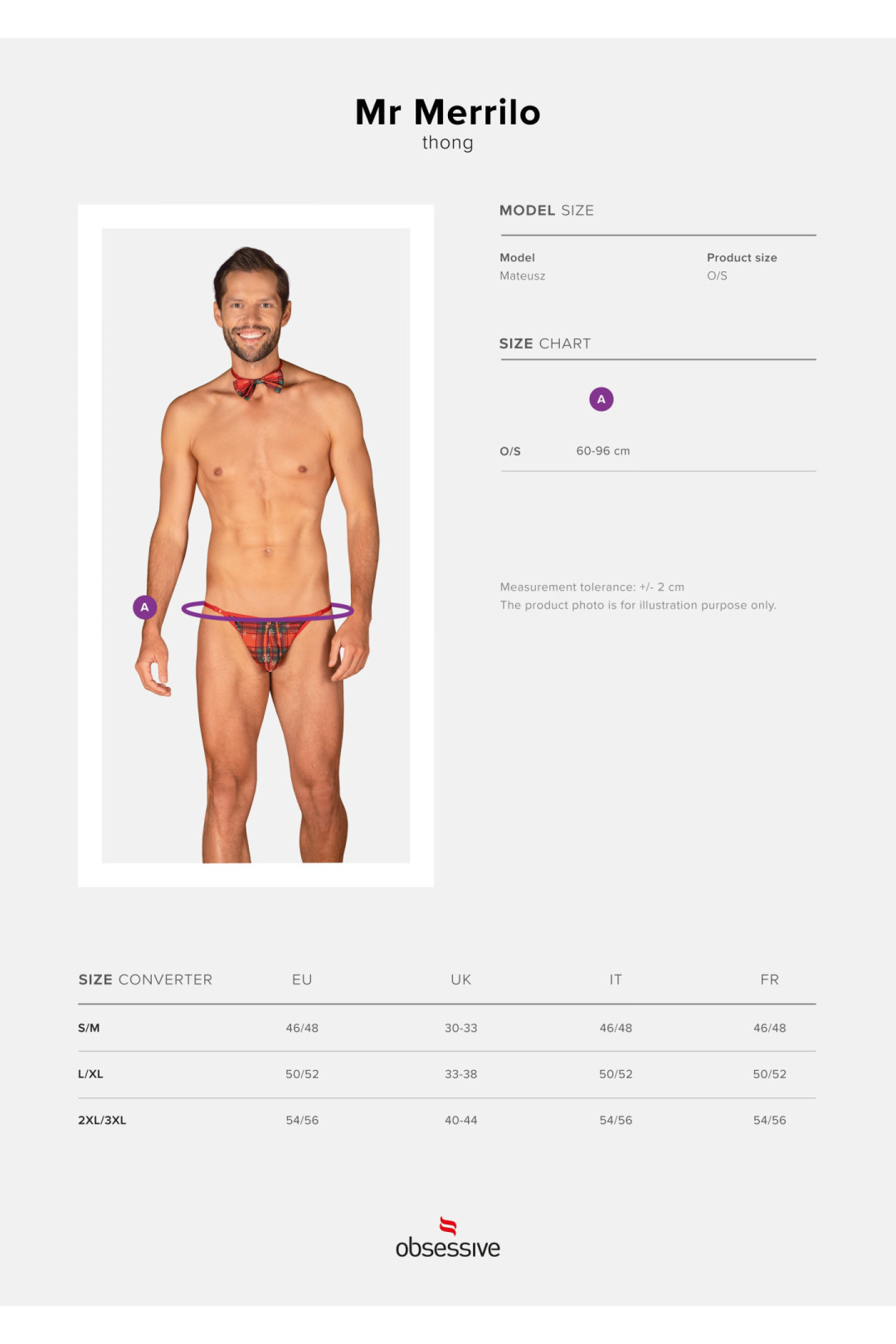Click the SIZE CHART heading
The image size is (896, 1344).
tap(545, 343)
